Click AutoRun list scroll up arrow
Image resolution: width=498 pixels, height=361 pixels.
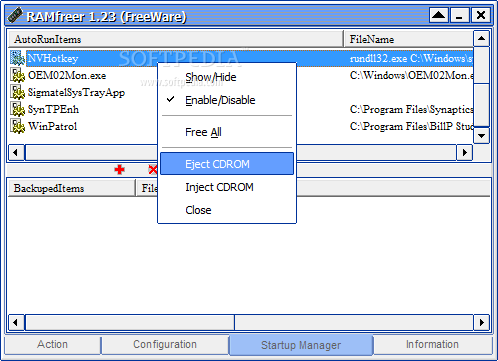click(481, 38)
